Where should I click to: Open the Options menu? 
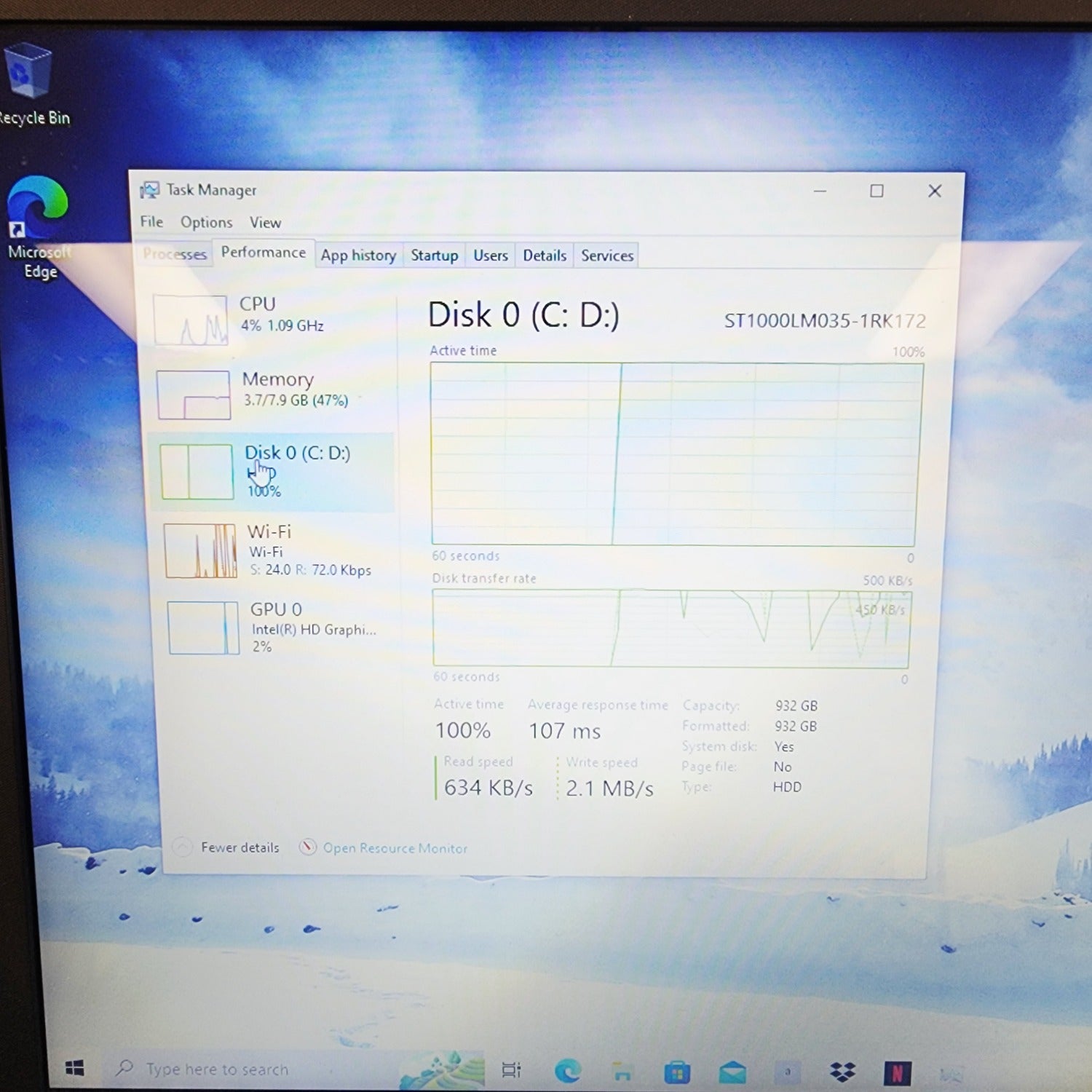(x=207, y=223)
